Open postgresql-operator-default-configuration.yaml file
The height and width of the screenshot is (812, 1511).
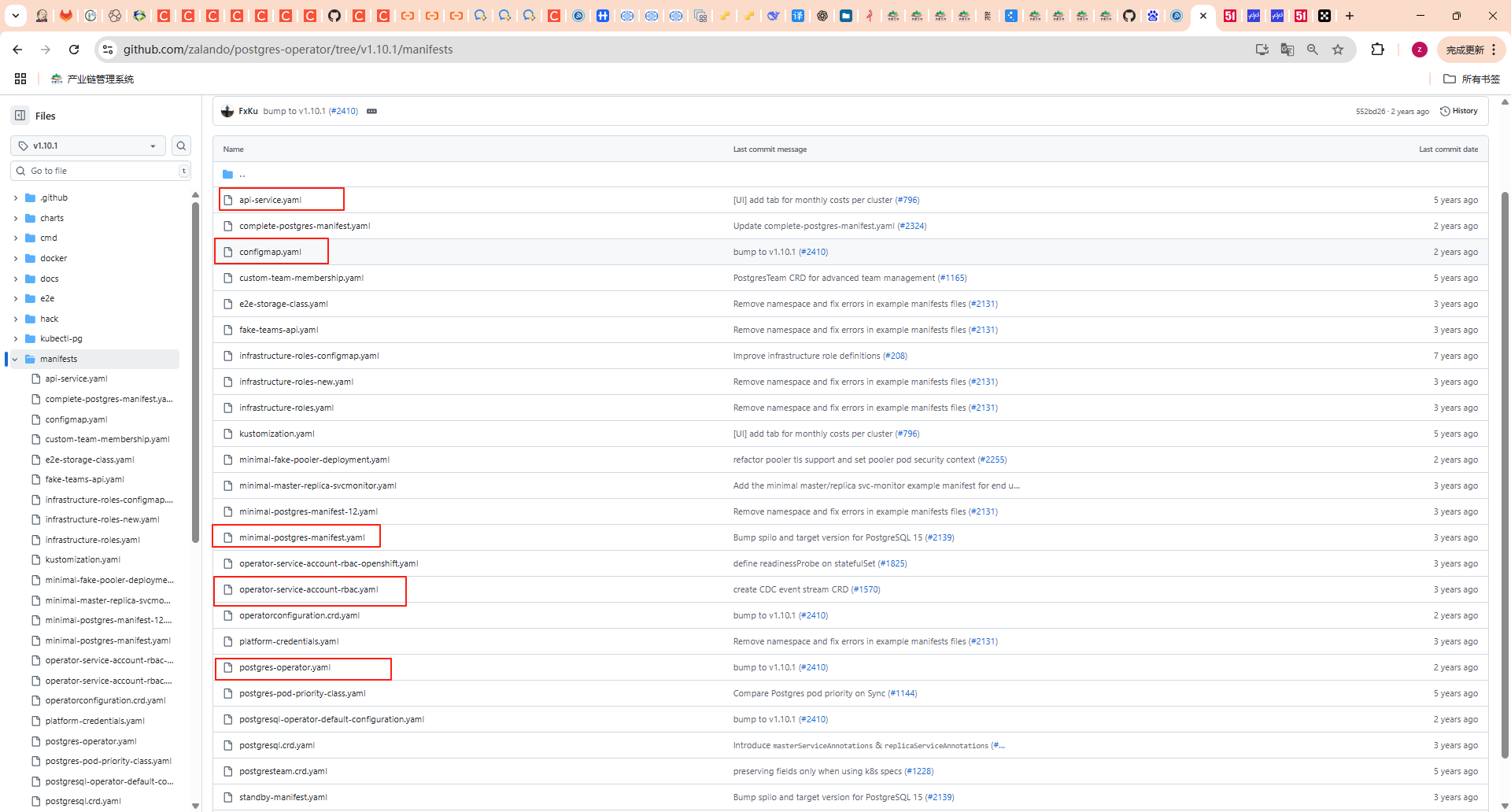[x=331, y=719]
